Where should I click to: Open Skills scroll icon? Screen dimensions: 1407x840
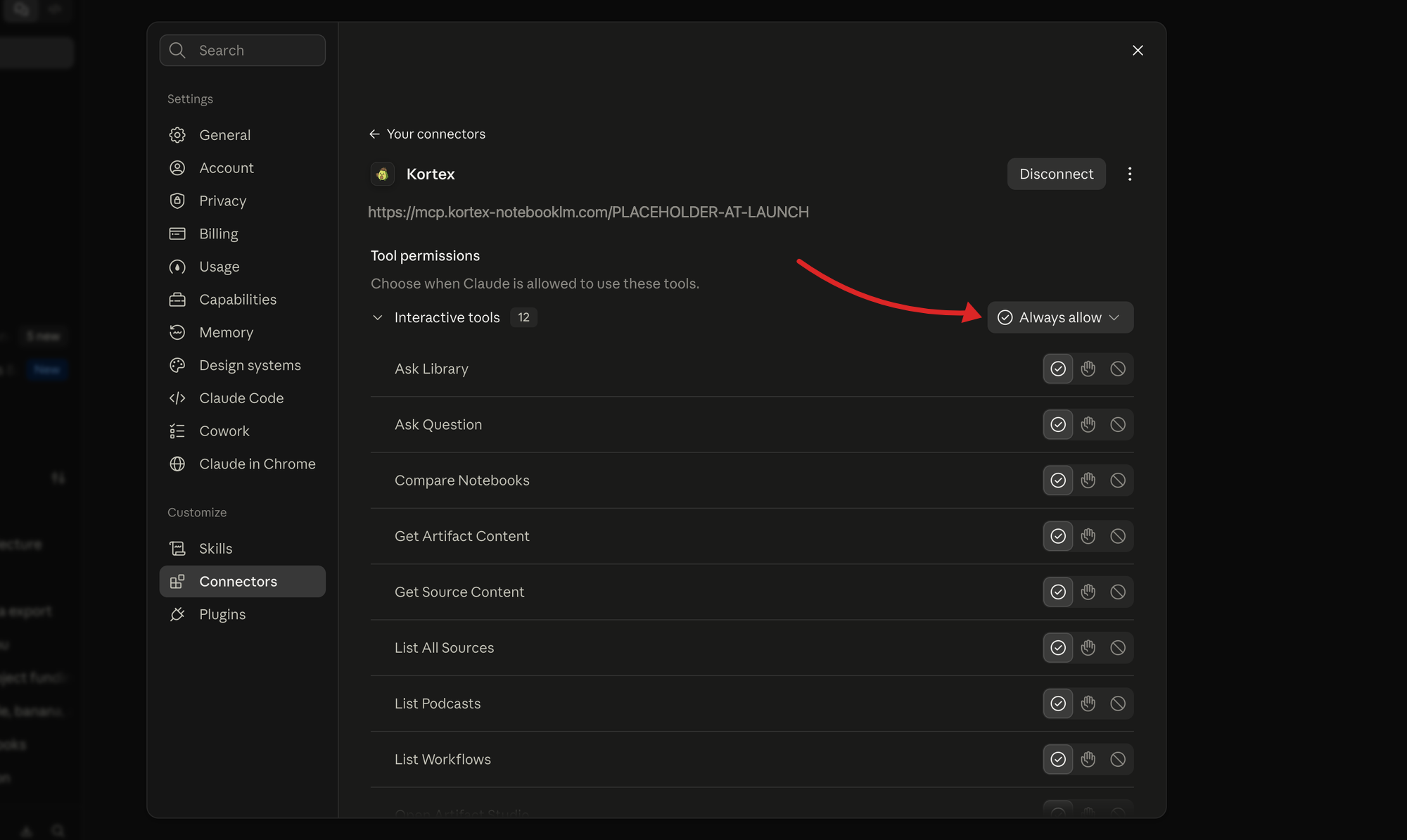(x=177, y=548)
